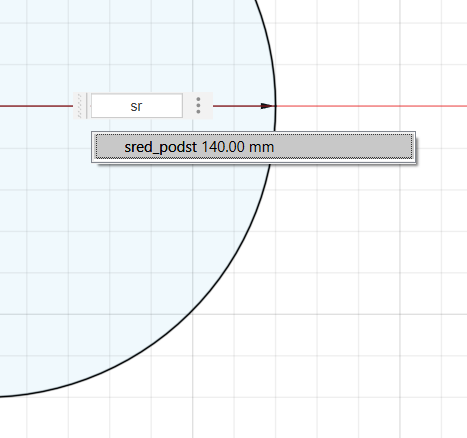The image size is (467, 438).
Task: Open the three-dot options beside dimension input
Action: (x=198, y=106)
